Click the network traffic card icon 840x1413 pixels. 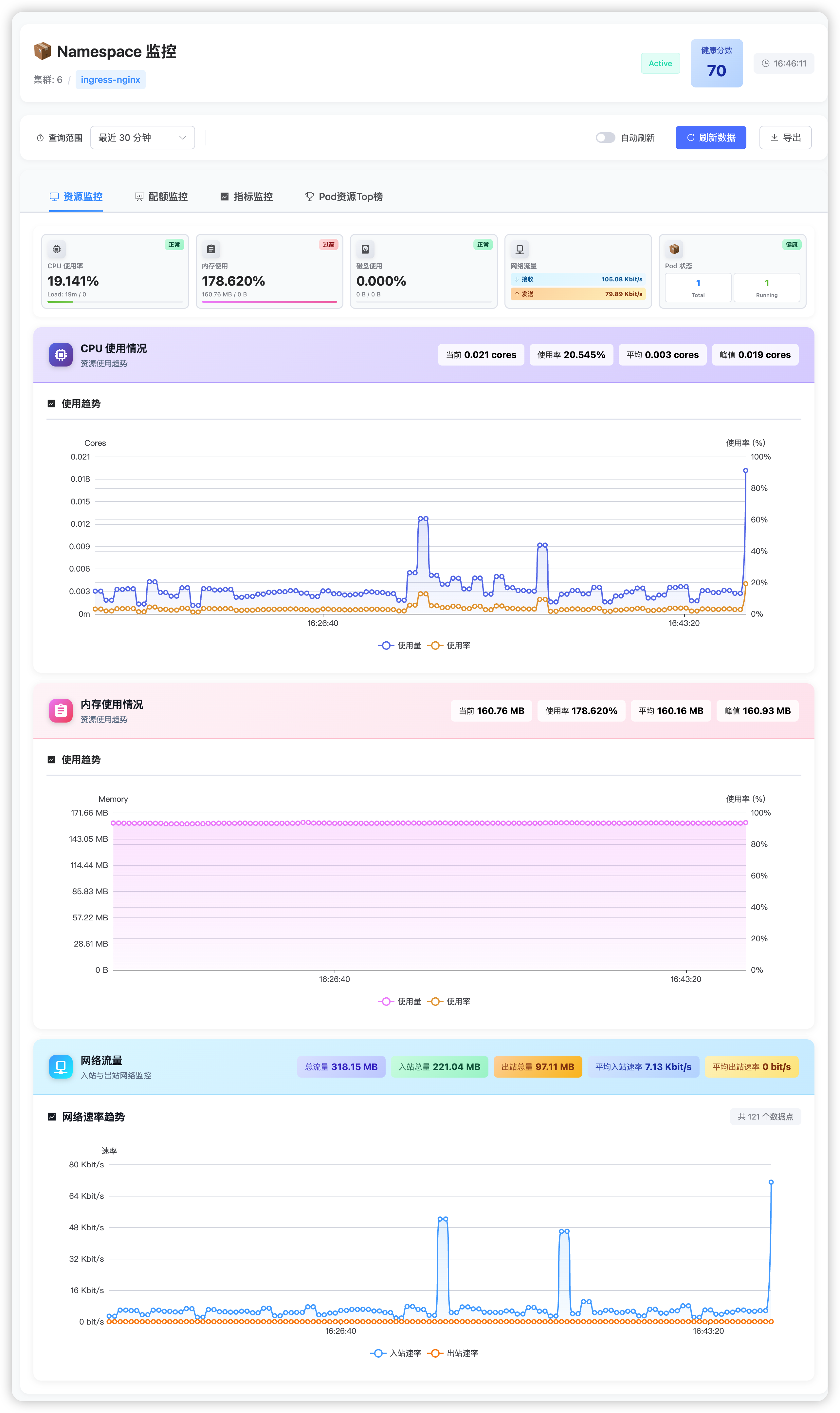(520, 249)
